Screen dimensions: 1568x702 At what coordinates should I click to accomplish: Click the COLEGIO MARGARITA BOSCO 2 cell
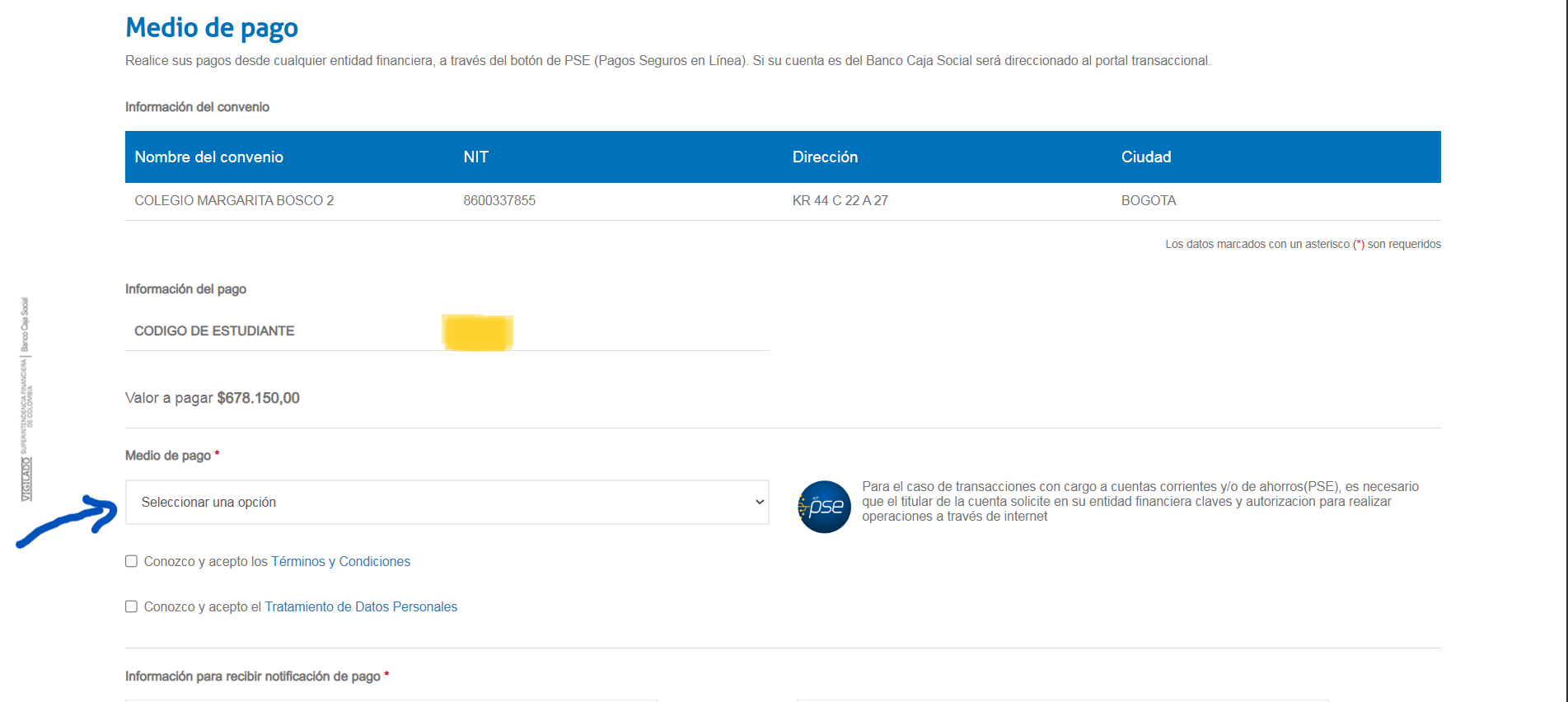(x=234, y=200)
